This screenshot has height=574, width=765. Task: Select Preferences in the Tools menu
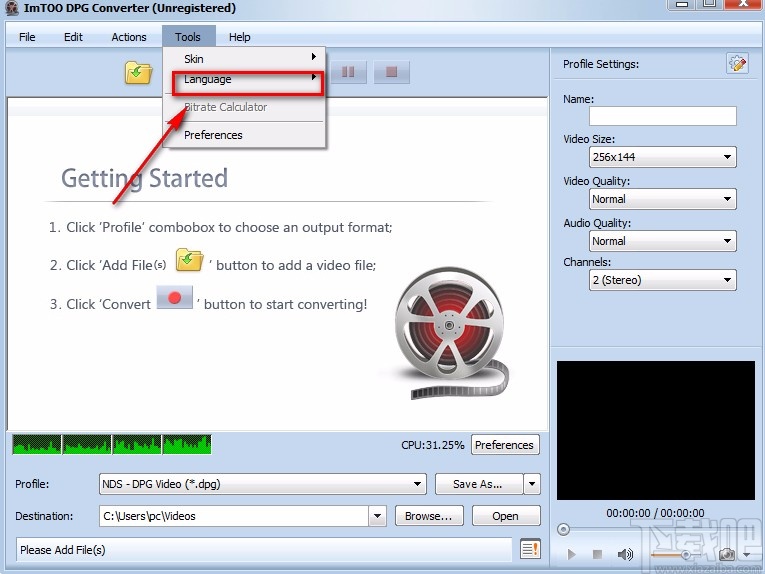(213, 135)
